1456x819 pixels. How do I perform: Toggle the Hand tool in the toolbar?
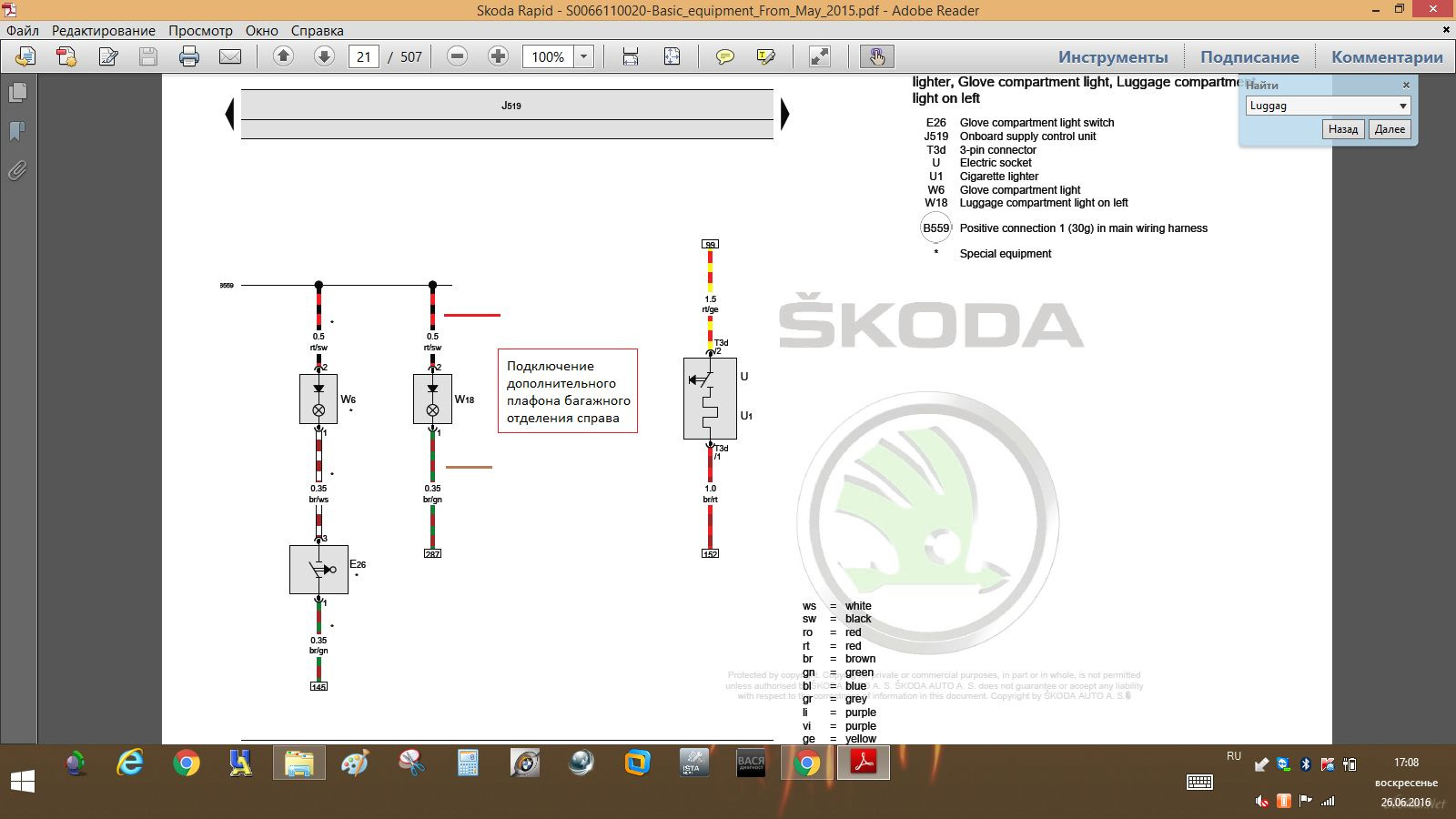pyautogui.click(x=876, y=56)
